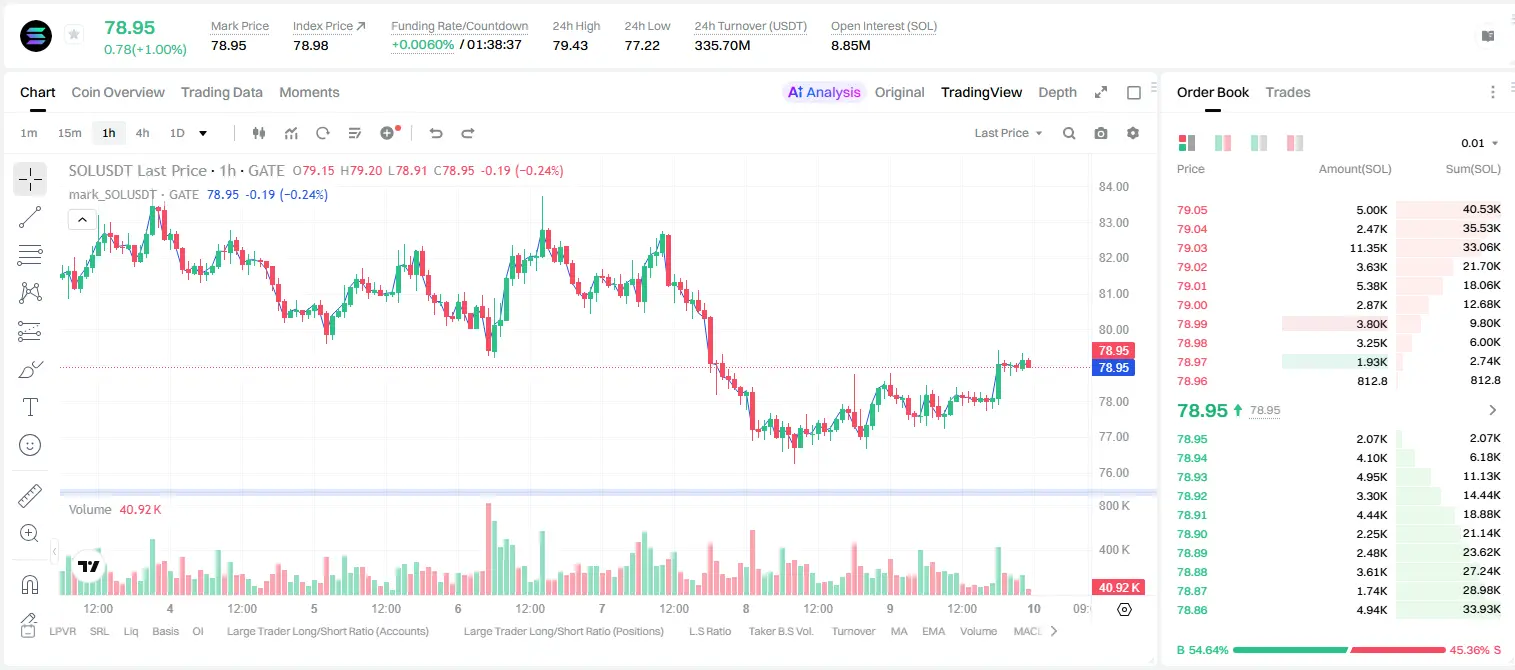Open chart settings gear icon
The image size is (1515, 670).
point(1133,133)
